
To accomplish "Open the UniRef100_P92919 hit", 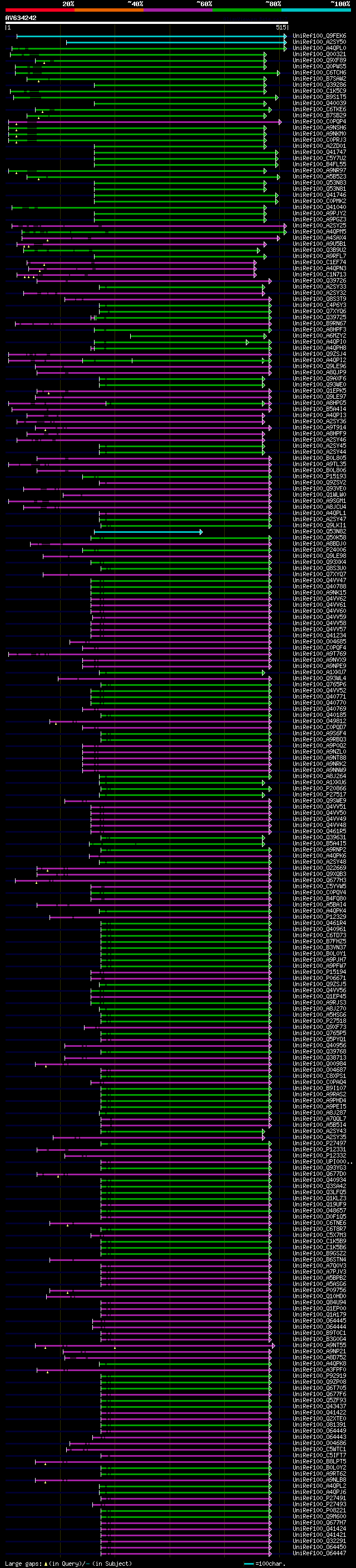I will pos(319,1376).
